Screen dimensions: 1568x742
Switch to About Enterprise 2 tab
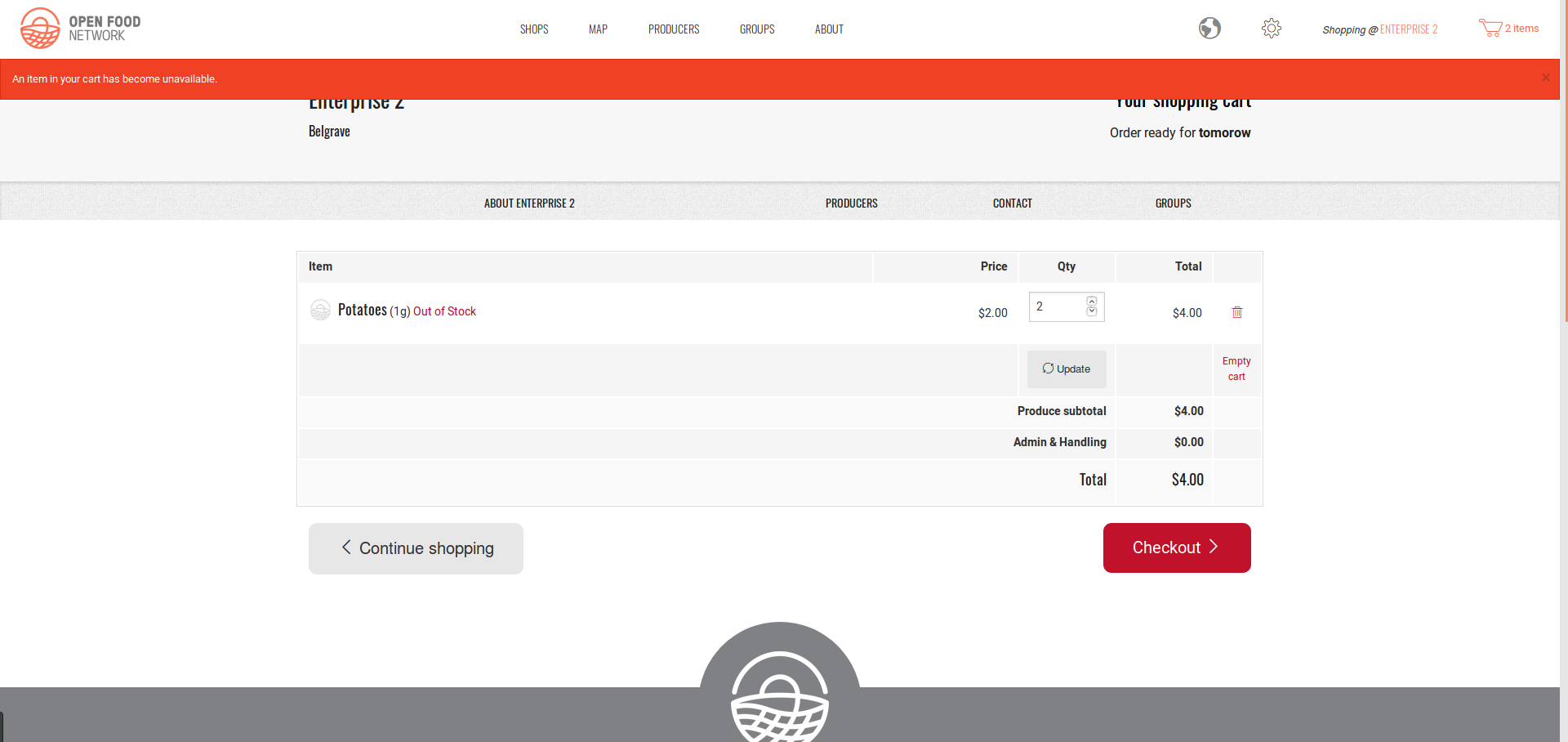(x=529, y=203)
